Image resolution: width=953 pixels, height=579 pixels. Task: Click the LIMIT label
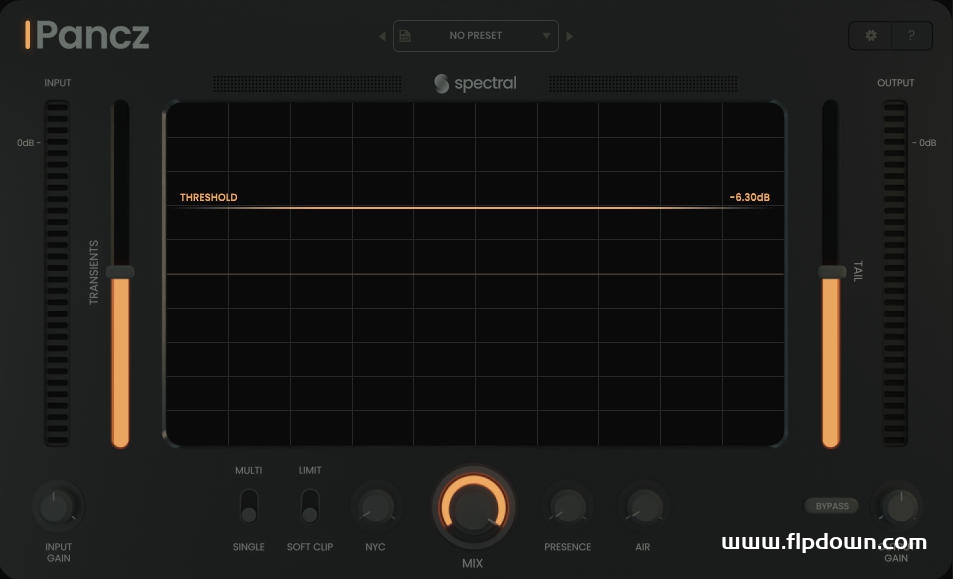310,470
